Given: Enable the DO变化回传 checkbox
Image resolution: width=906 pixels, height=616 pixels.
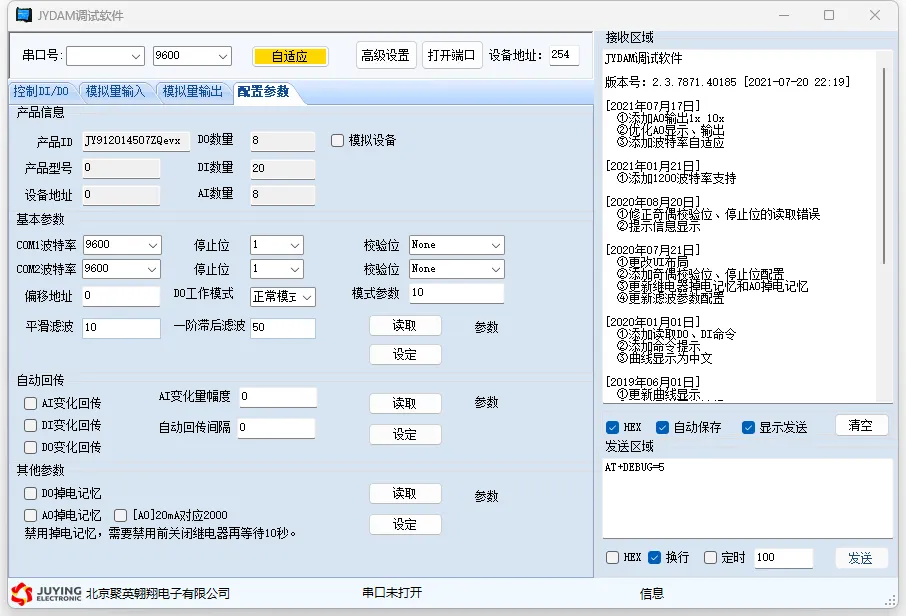Looking at the screenshot, I should (30, 447).
